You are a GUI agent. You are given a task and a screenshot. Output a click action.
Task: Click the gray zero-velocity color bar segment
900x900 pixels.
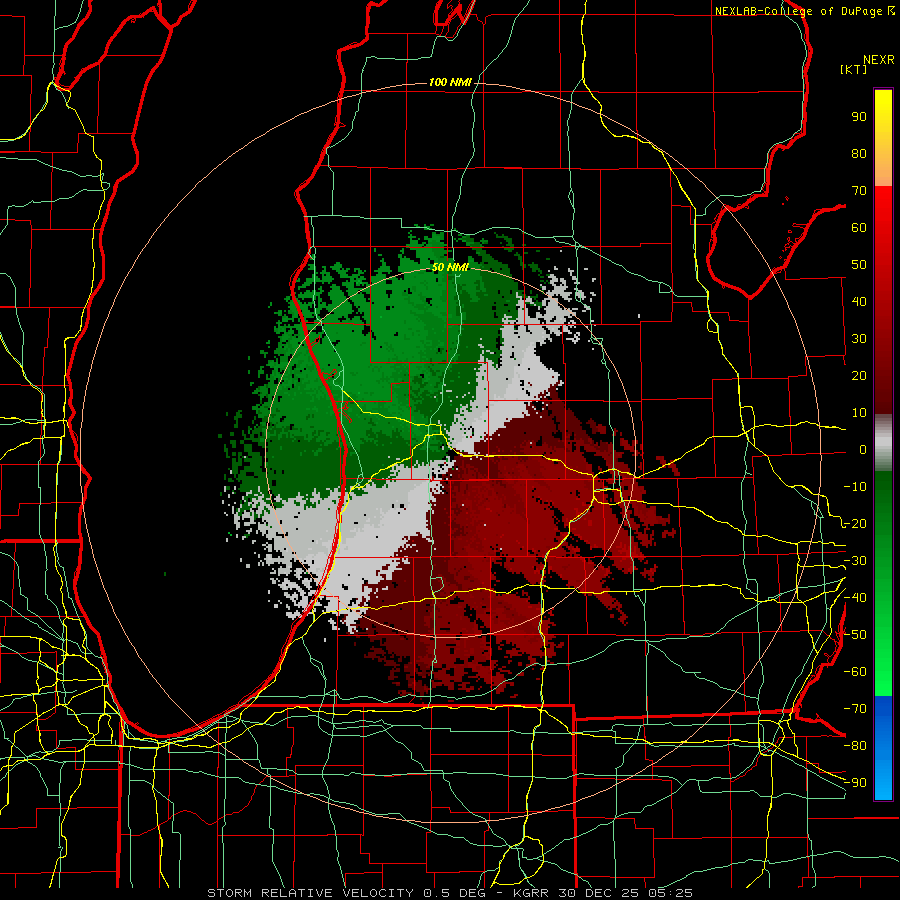pyautogui.click(x=883, y=443)
